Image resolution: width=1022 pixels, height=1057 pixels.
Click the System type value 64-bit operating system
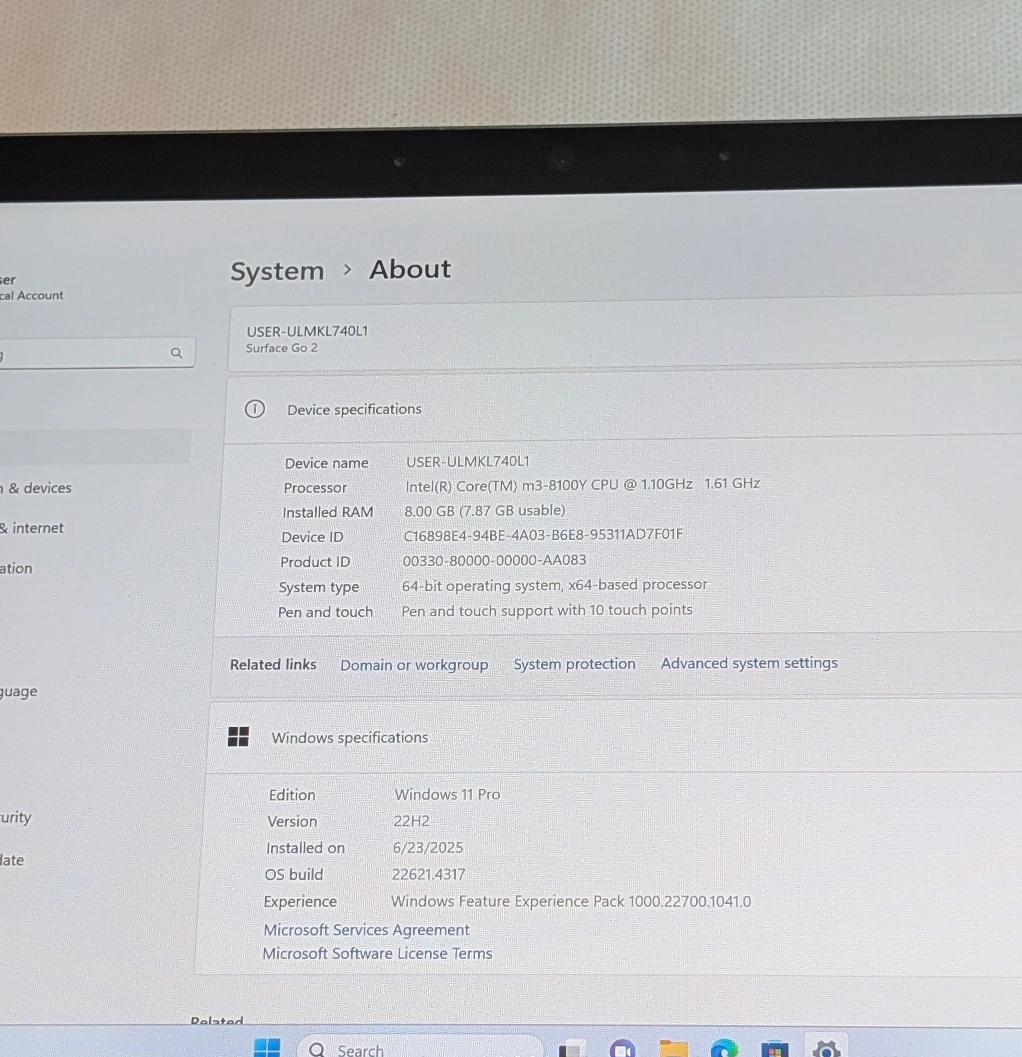tap(555, 585)
